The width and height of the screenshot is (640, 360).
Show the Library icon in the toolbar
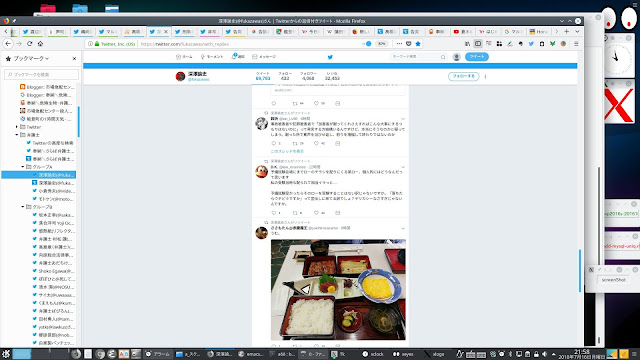467,44
